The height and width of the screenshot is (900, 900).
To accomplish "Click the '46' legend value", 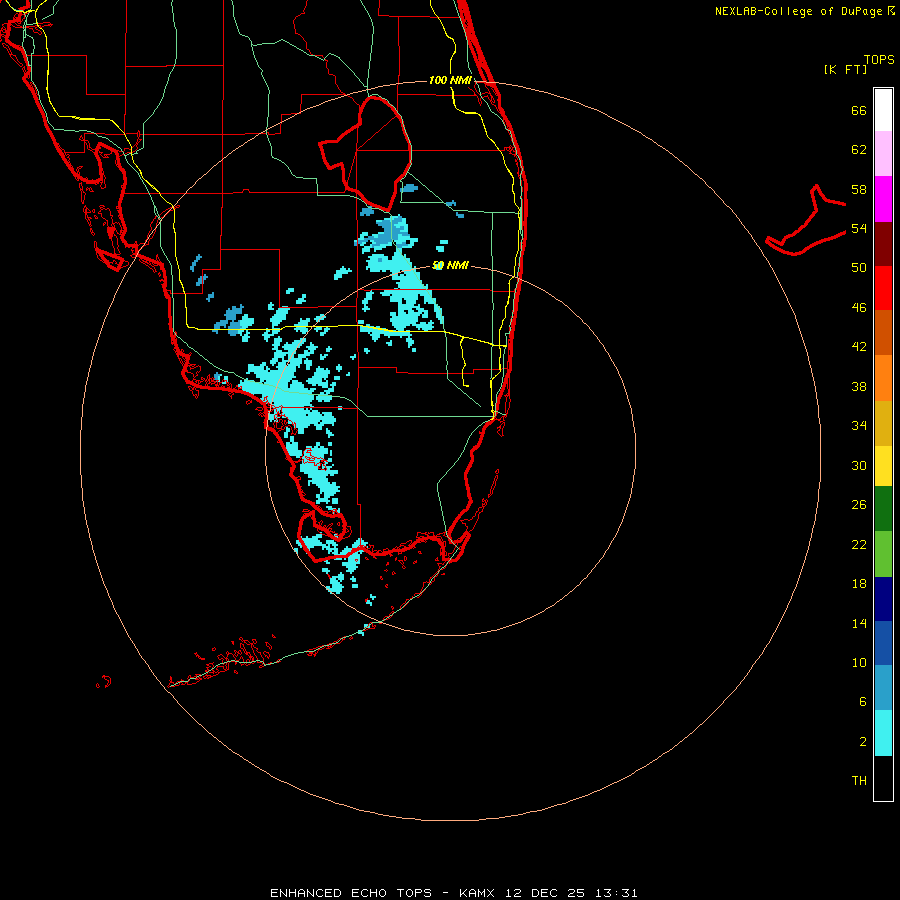I will click(x=859, y=307).
